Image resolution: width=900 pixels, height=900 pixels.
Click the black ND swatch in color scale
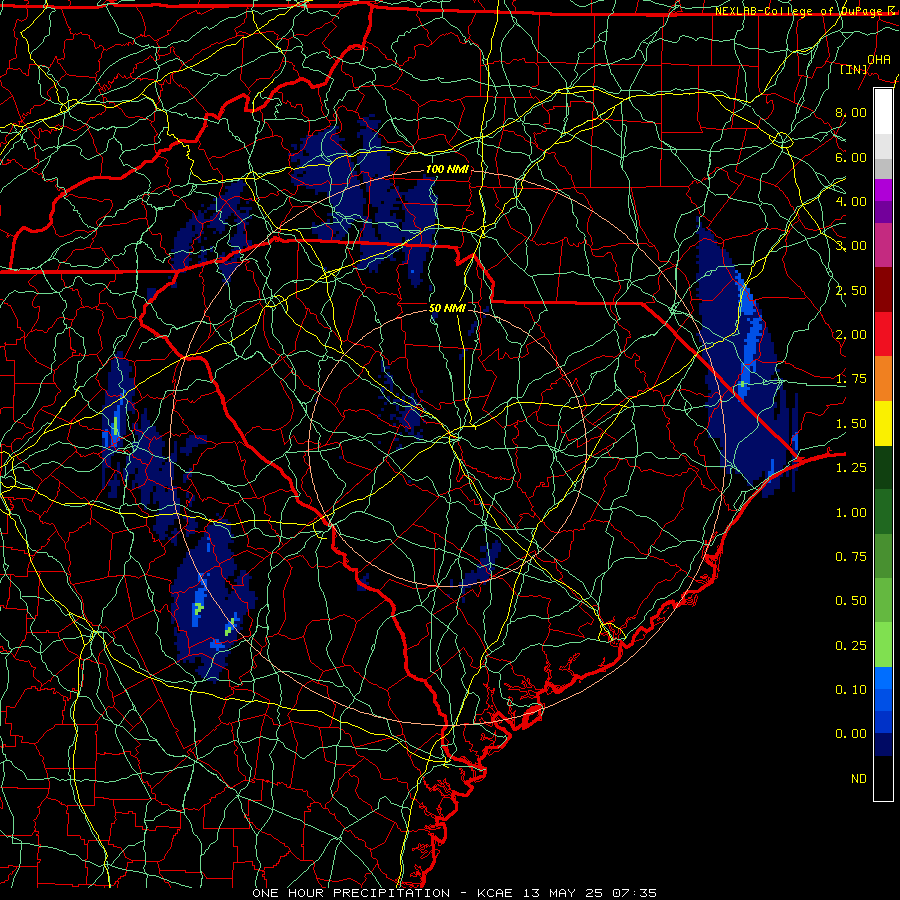pos(883,778)
